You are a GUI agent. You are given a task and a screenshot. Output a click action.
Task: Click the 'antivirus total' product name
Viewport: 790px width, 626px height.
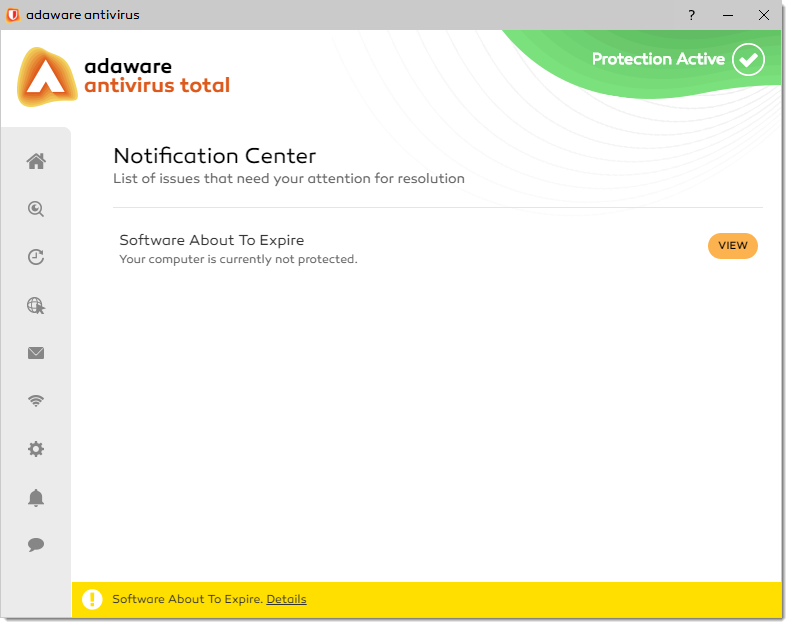[157, 85]
